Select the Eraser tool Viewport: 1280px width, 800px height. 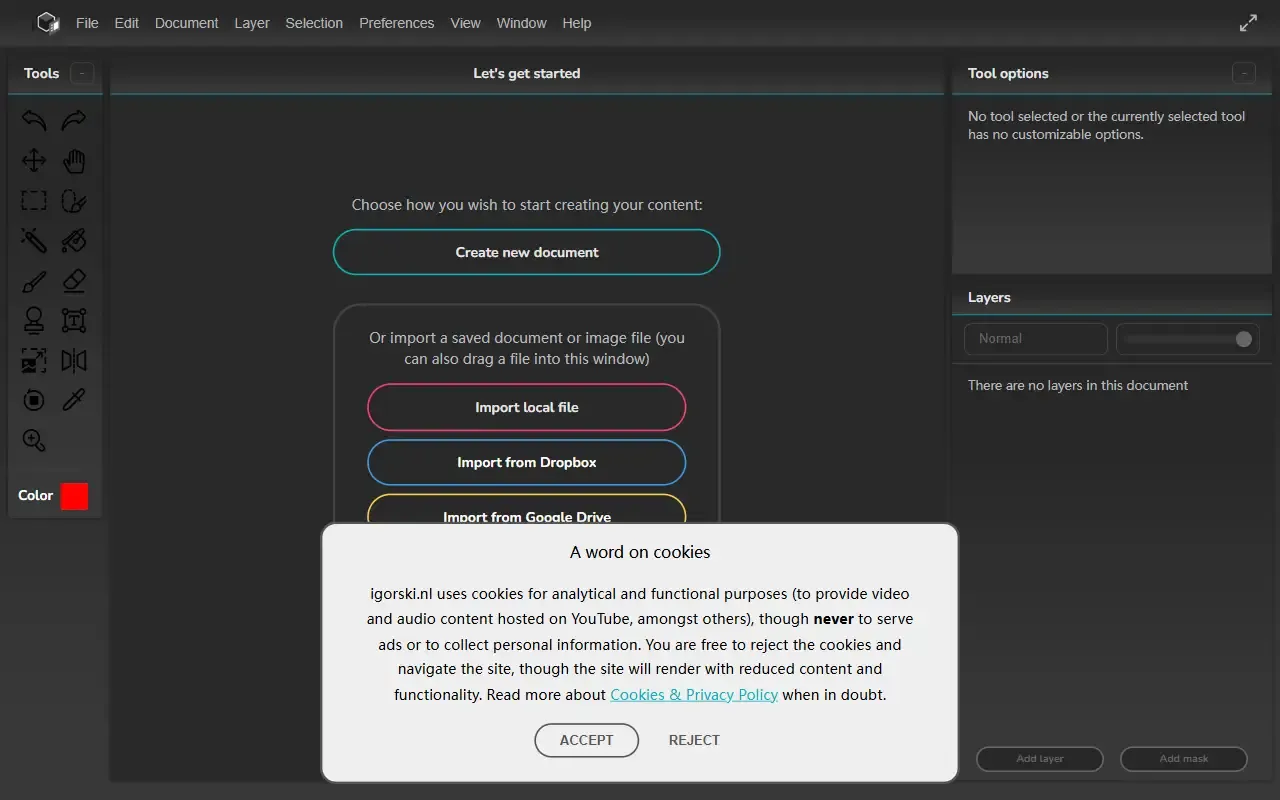74,281
